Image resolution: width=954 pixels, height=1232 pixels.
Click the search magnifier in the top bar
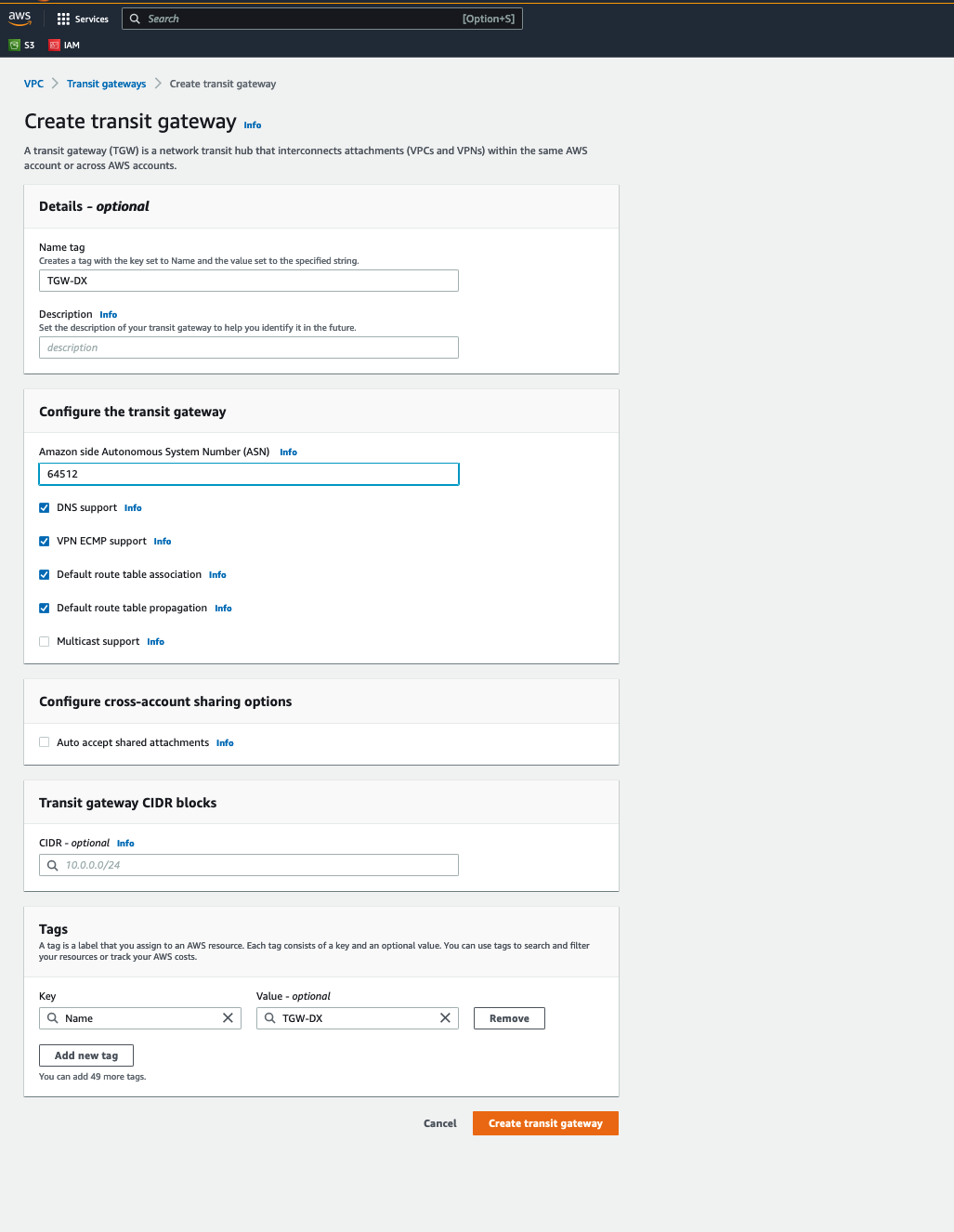click(x=134, y=19)
